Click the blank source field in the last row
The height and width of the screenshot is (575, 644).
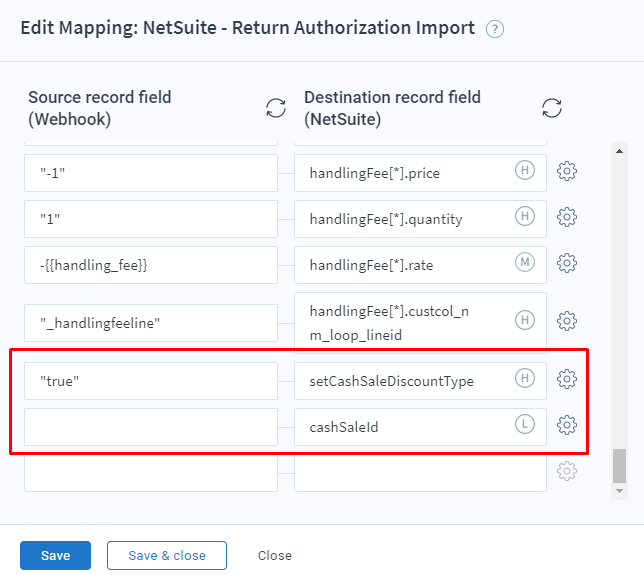pyautogui.click(x=151, y=473)
